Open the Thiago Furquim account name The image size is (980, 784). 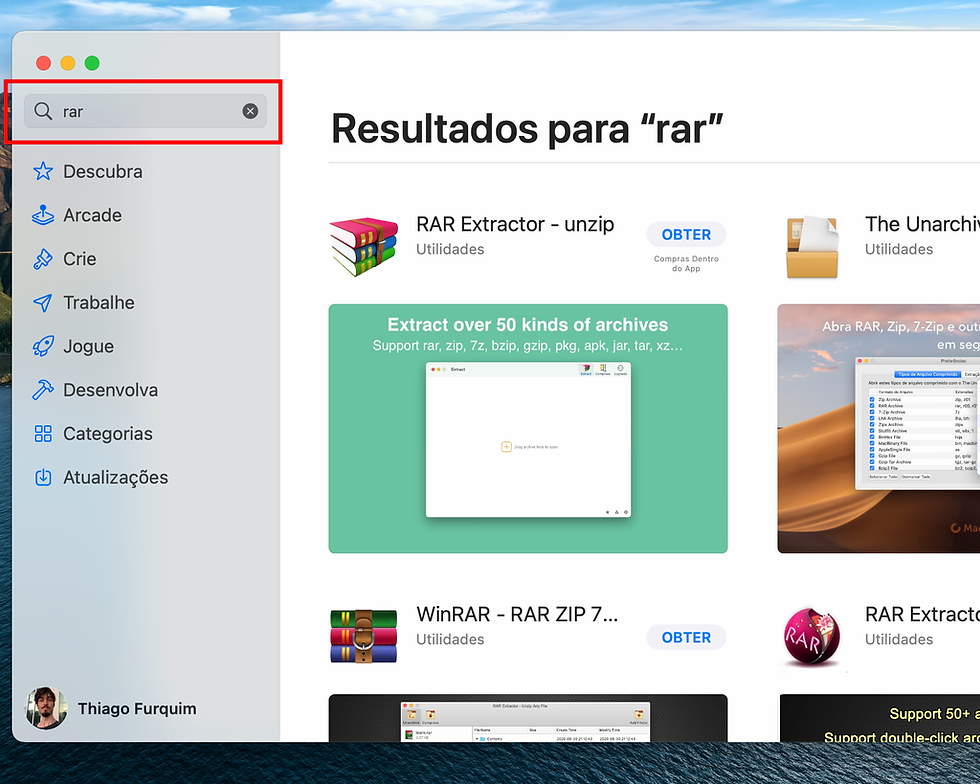[137, 708]
